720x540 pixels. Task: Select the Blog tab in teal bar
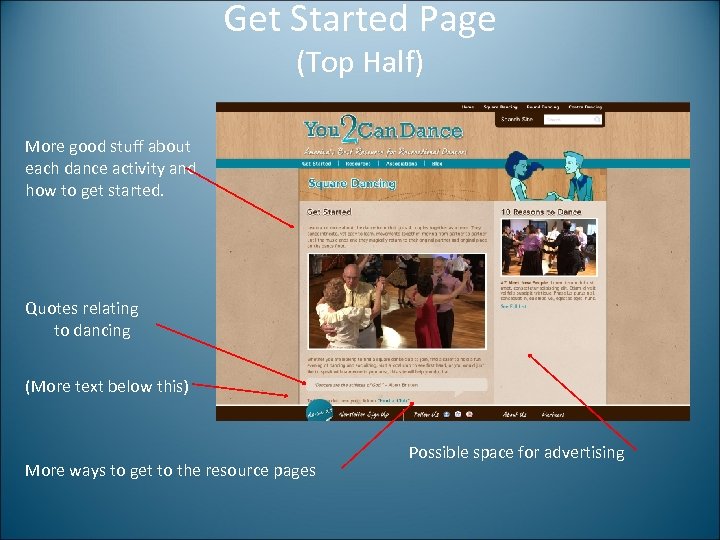(437, 163)
